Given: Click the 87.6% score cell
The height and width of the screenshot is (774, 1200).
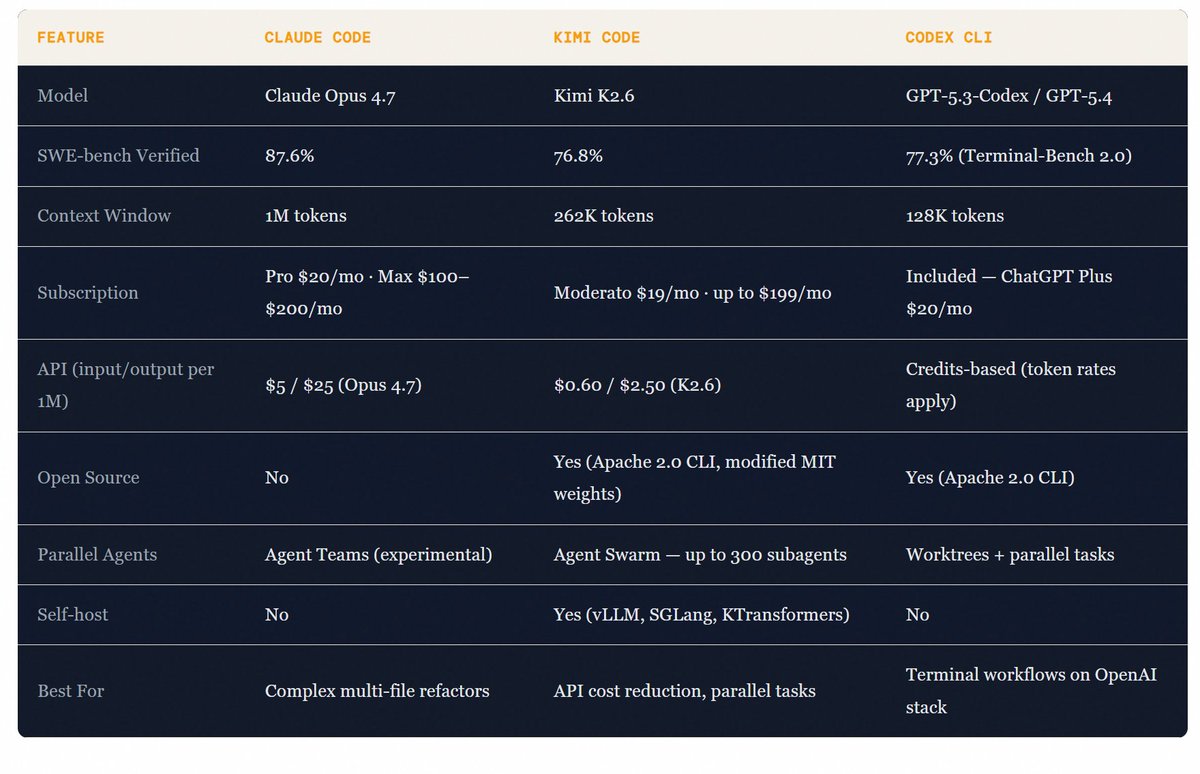Looking at the screenshot, I should pyautogui.click(x=288, y=156).
